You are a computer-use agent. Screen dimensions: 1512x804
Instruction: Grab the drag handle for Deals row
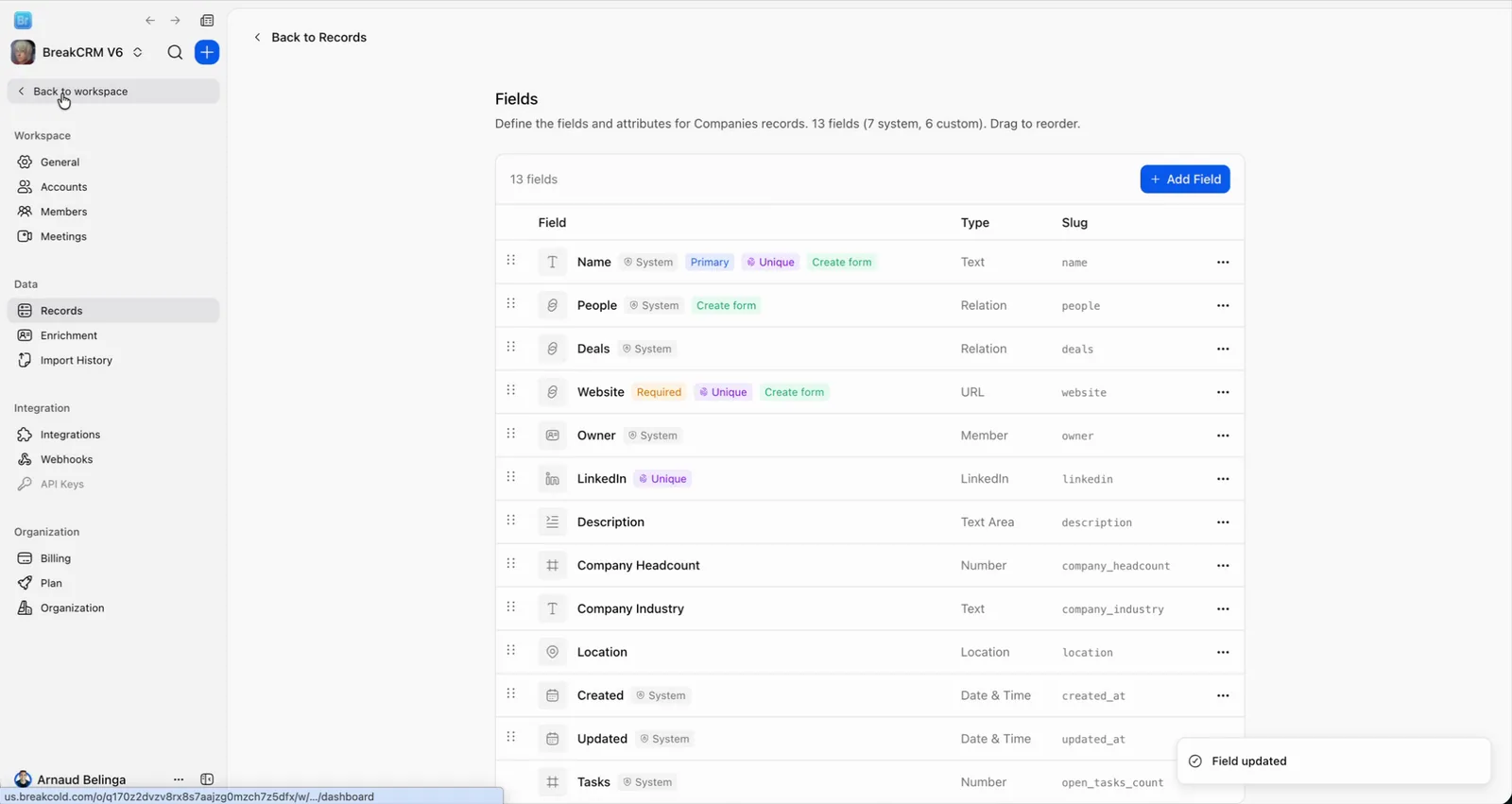point(511,348)
